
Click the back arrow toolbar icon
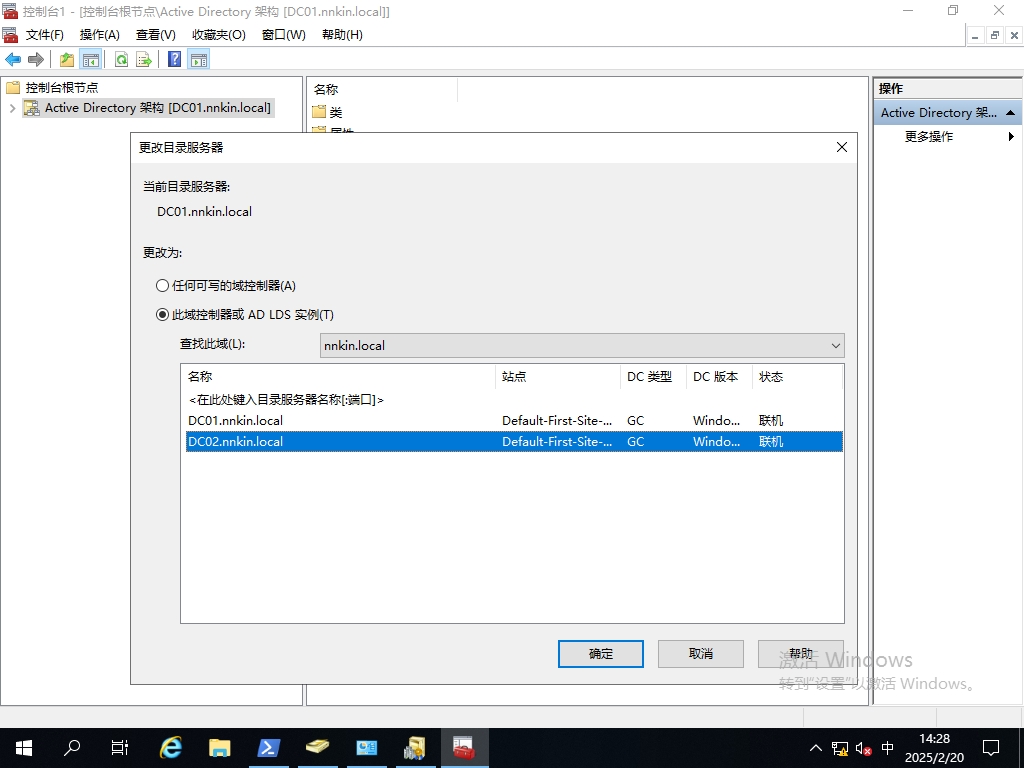pos(13,60)
